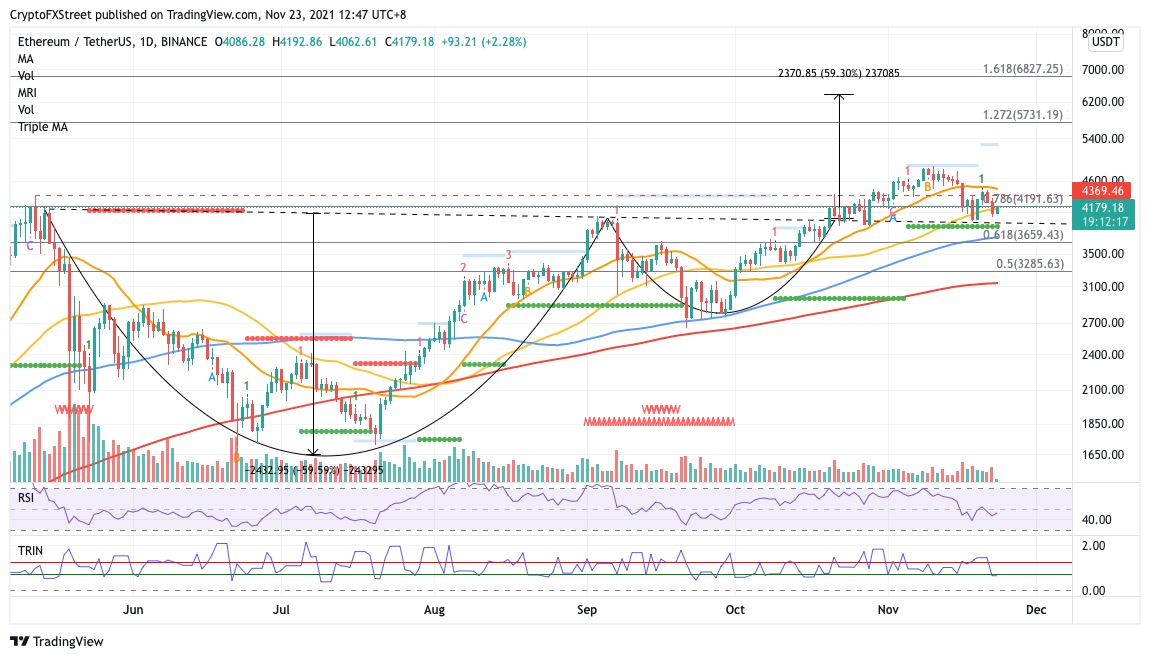
Task: Click the RSI pane label
Action: click(26, 498)
